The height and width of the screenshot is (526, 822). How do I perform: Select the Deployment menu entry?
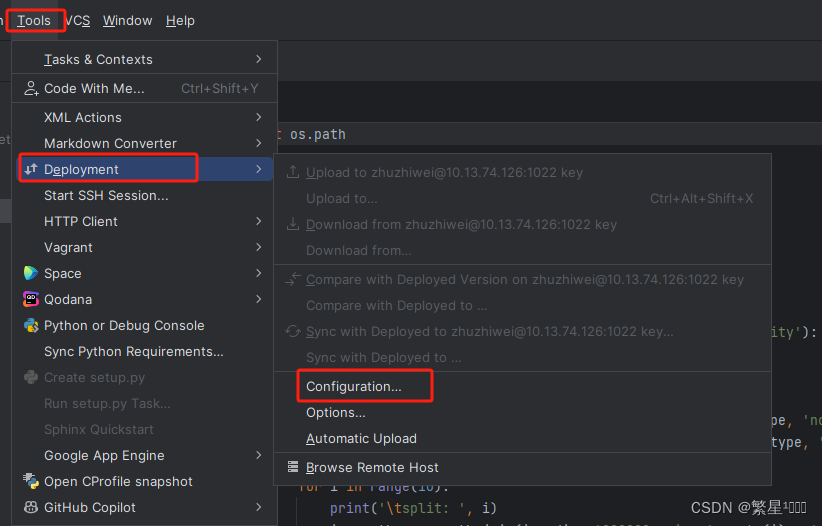click(x=143, y=169)
